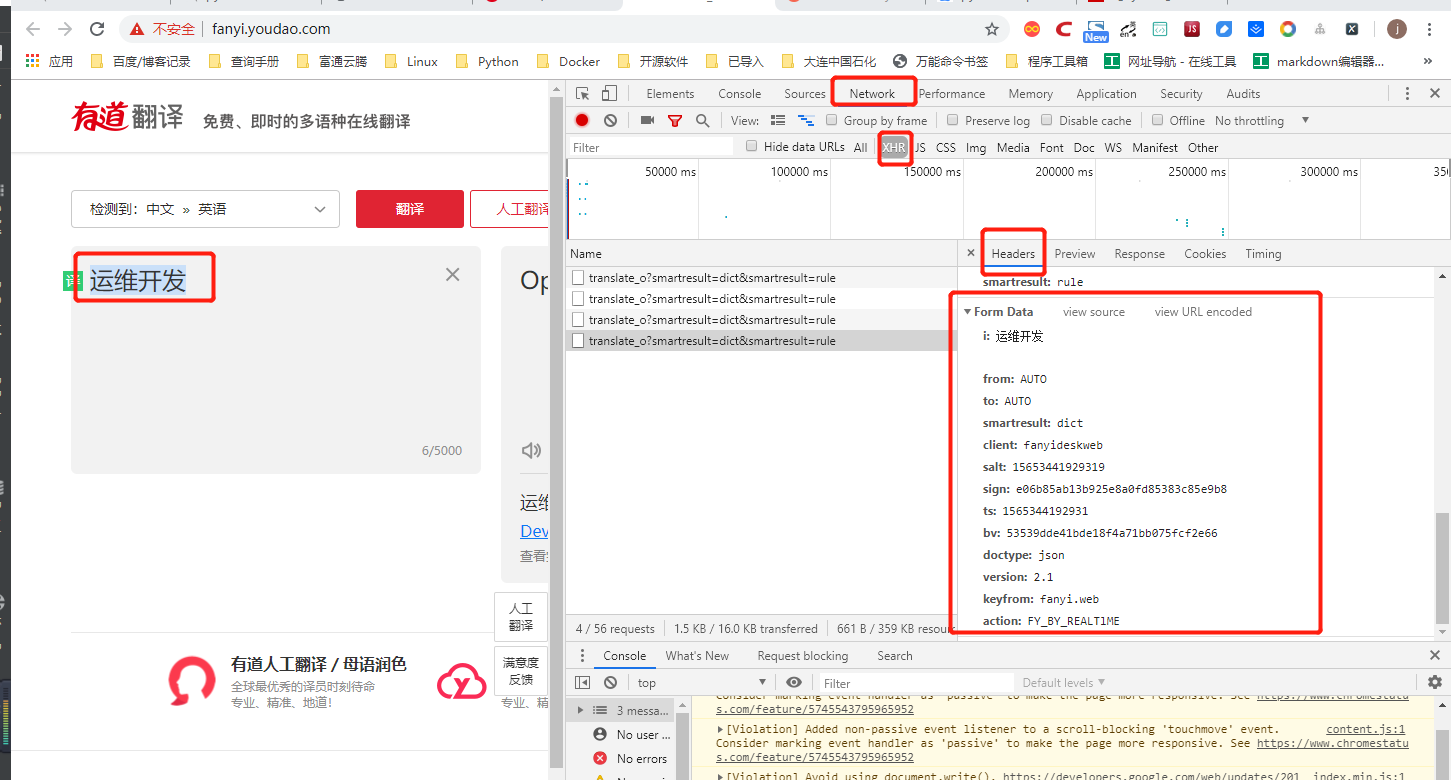Click the Chrome page reload icon

click(97, 29)
